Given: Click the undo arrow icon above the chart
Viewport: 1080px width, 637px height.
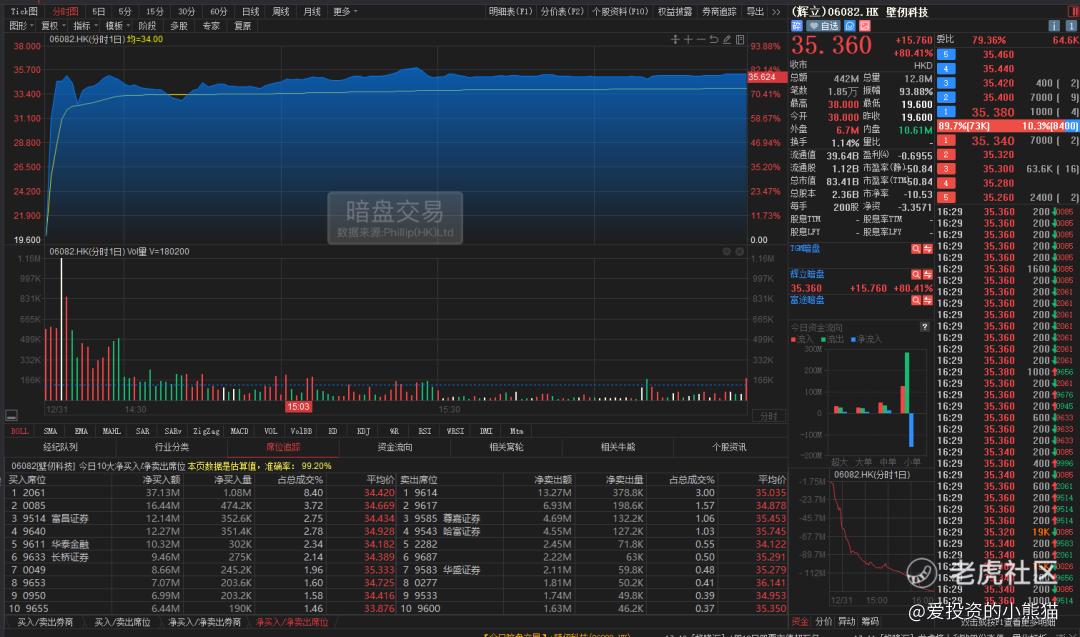Looking at the screenshot, I should [714, 40].
